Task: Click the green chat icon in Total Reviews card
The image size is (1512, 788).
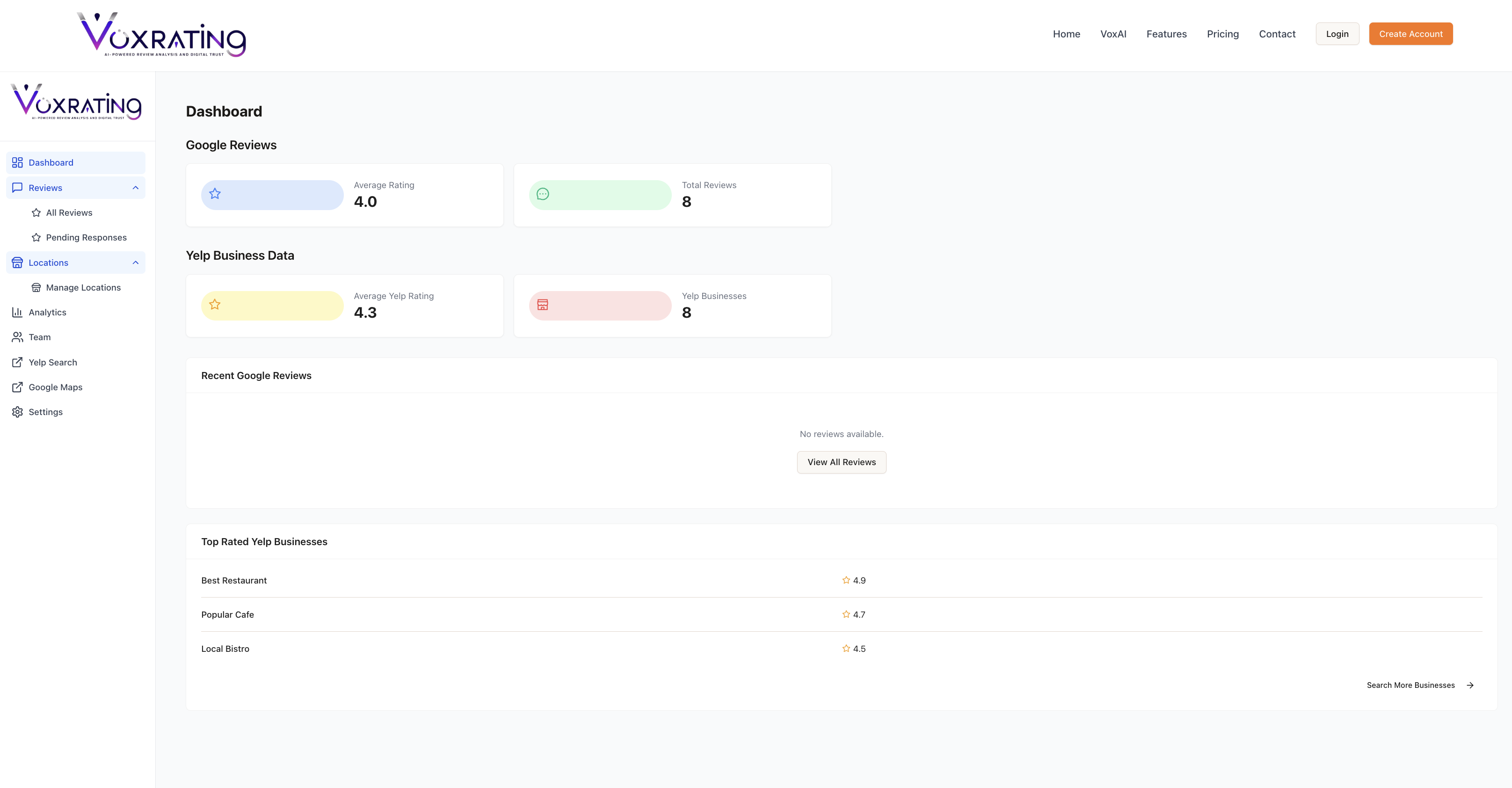Action: click(x=543, y=194)
